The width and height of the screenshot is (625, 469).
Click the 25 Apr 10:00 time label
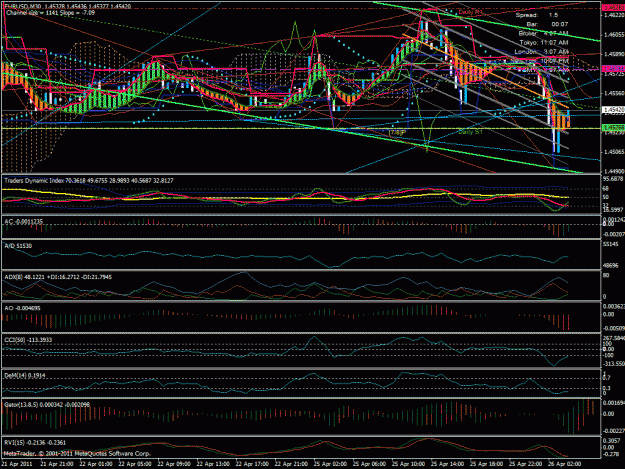click(x=409, y=464)
